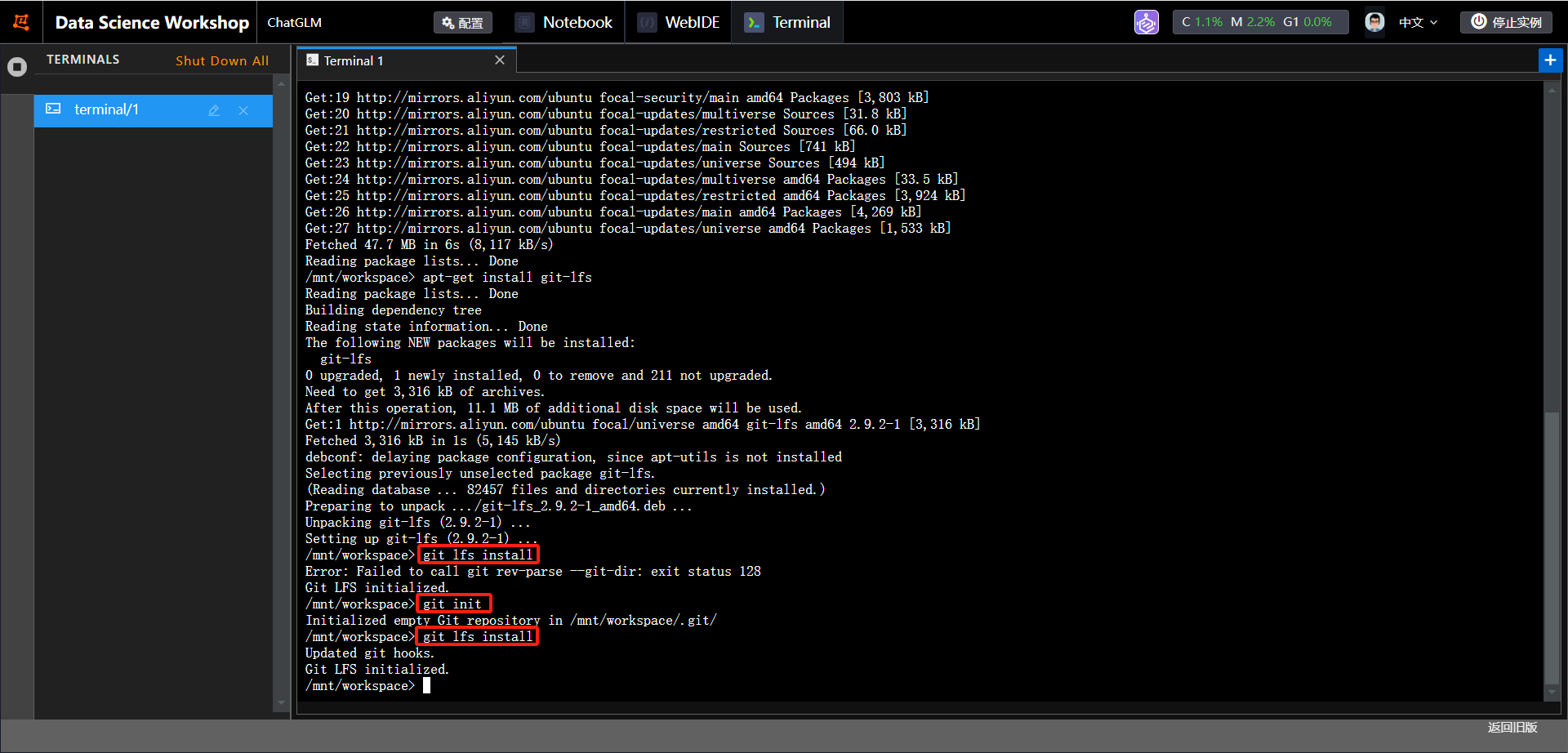The image size is (1568, 753).
Task: Click the 'Fetched 47.7 MB in 6s' line
Action: (429, 244)
